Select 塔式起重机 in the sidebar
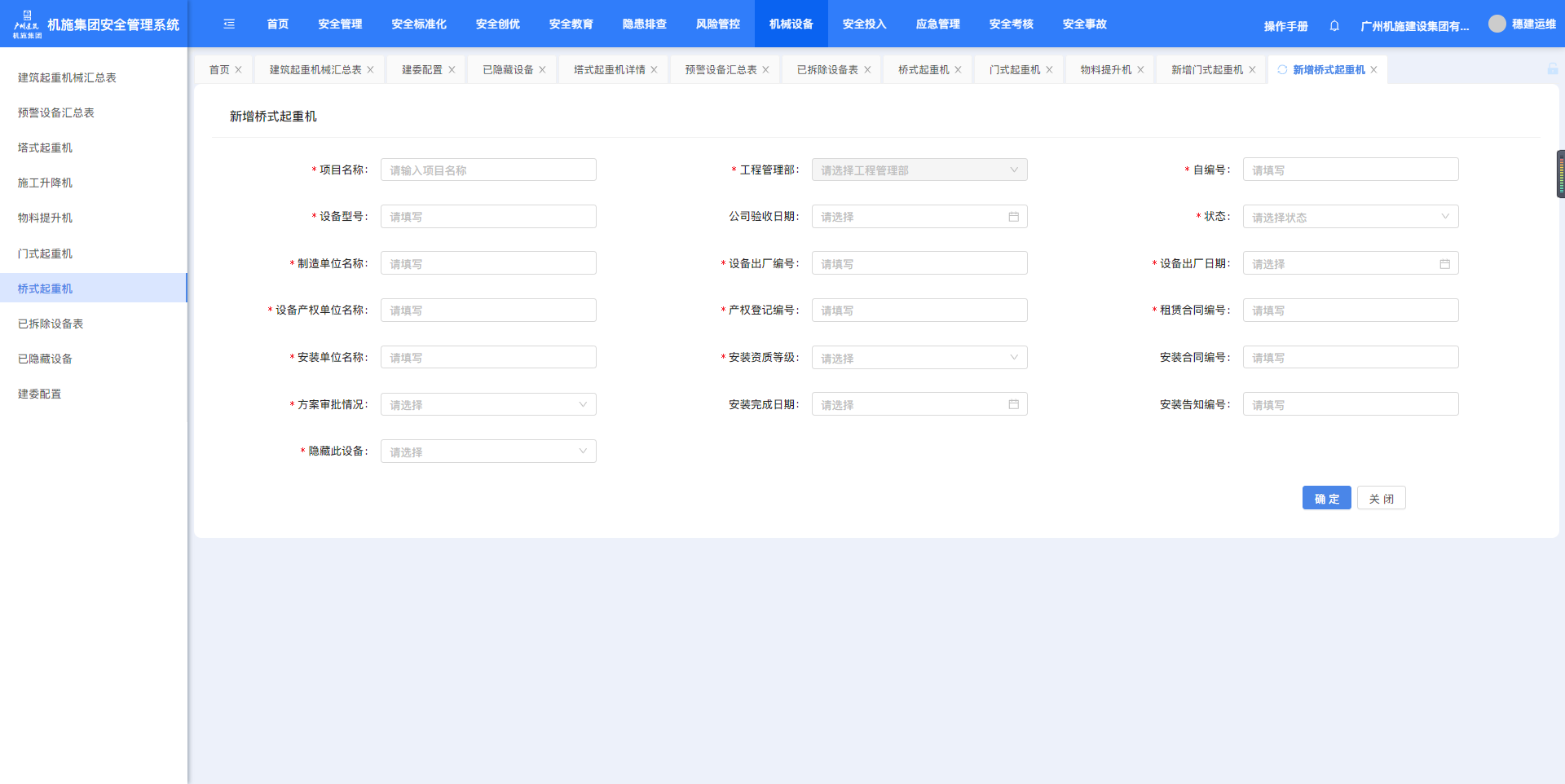 46,148
